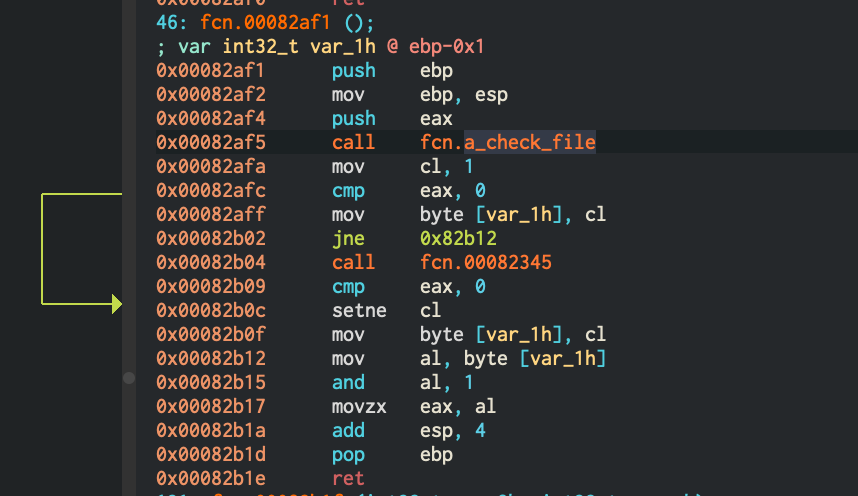Click the setne mnemonic
This screenshot has height=496, width=858.
(359, 310)
